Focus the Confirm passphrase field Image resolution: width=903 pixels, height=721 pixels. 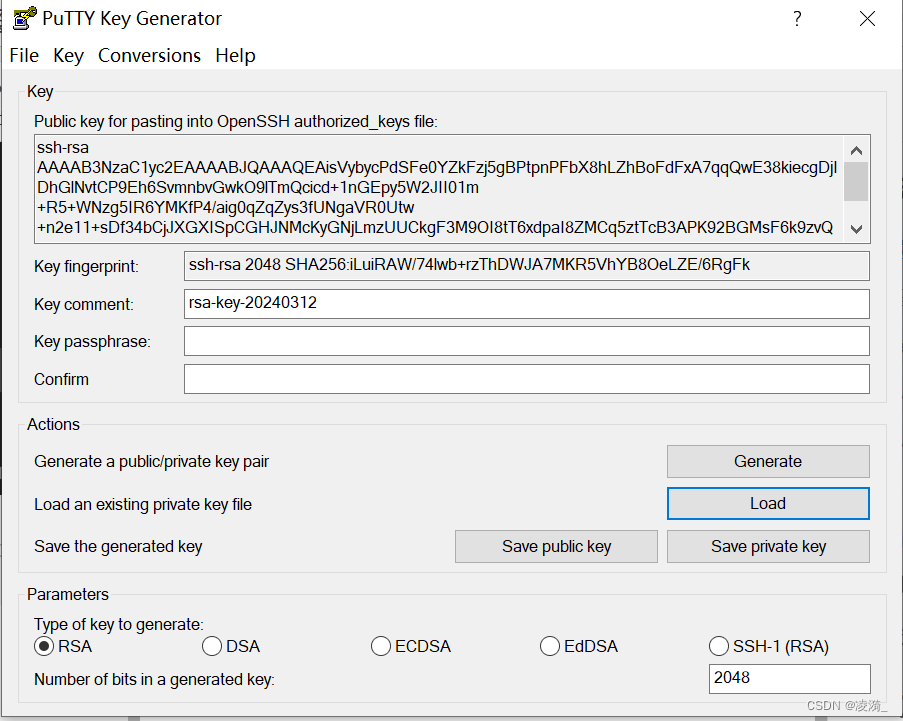[526, 379]
